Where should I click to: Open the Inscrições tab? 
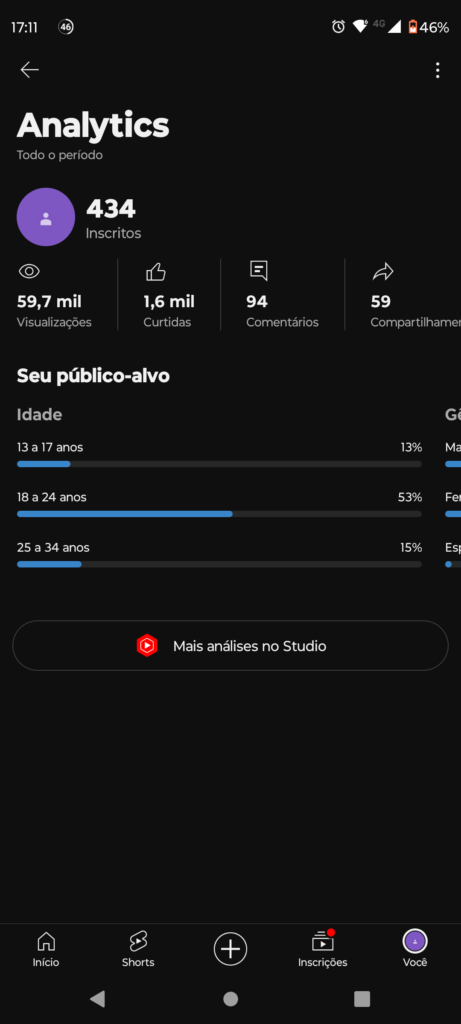[323, 949]
